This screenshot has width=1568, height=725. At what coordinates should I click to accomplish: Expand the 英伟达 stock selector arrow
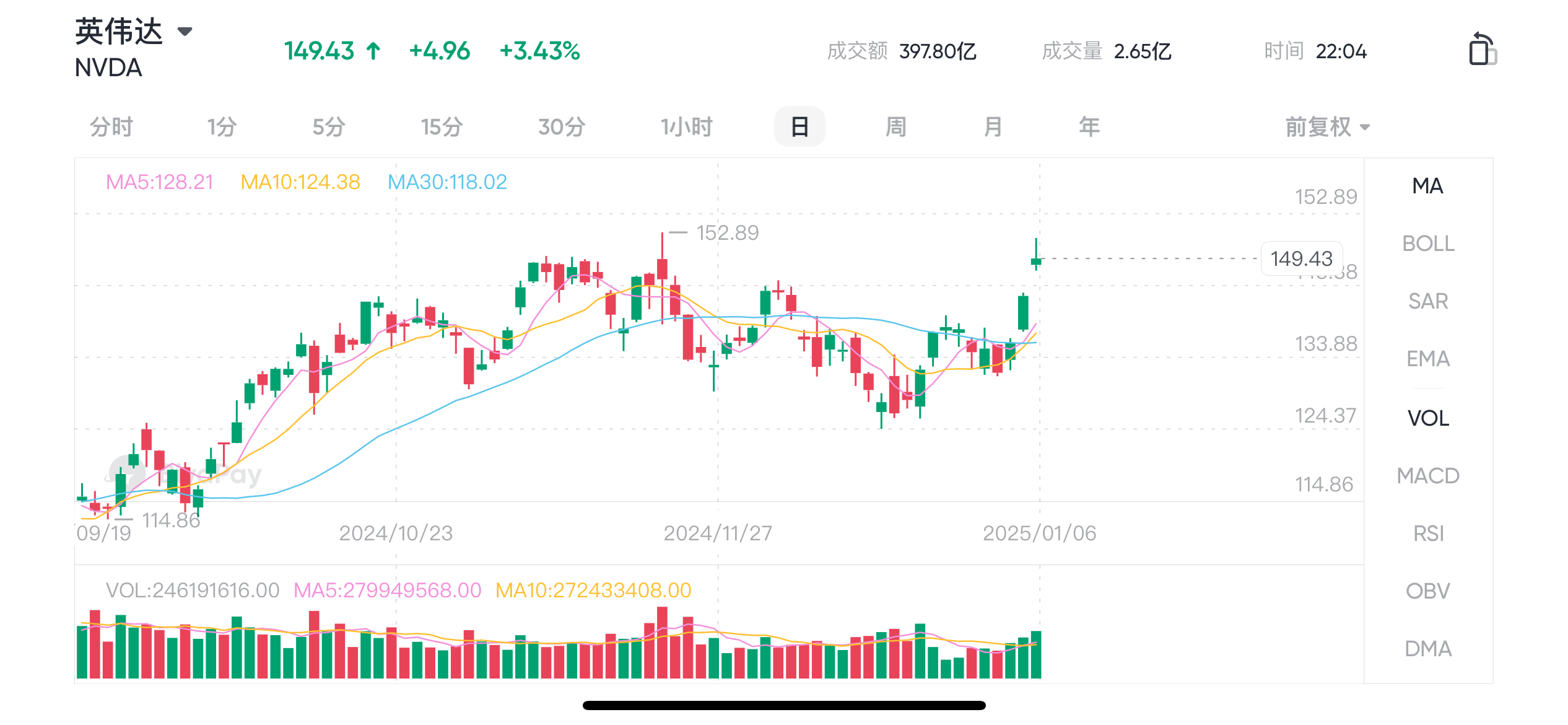[185, 31]
